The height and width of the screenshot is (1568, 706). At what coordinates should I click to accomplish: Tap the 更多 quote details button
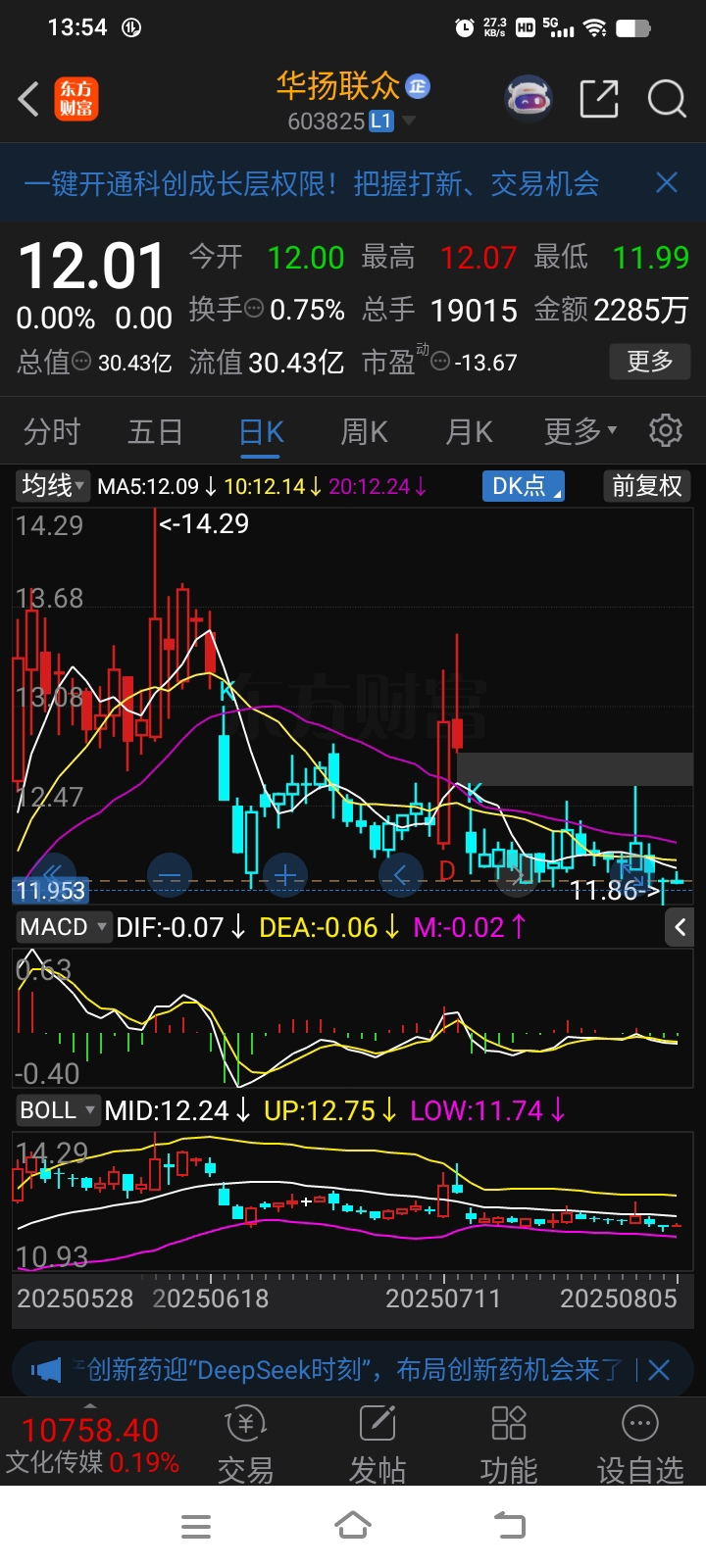[x=649, y=362]
